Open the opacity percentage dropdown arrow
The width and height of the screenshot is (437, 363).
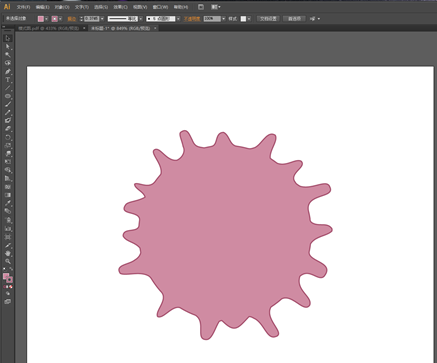tap(223, 19)
